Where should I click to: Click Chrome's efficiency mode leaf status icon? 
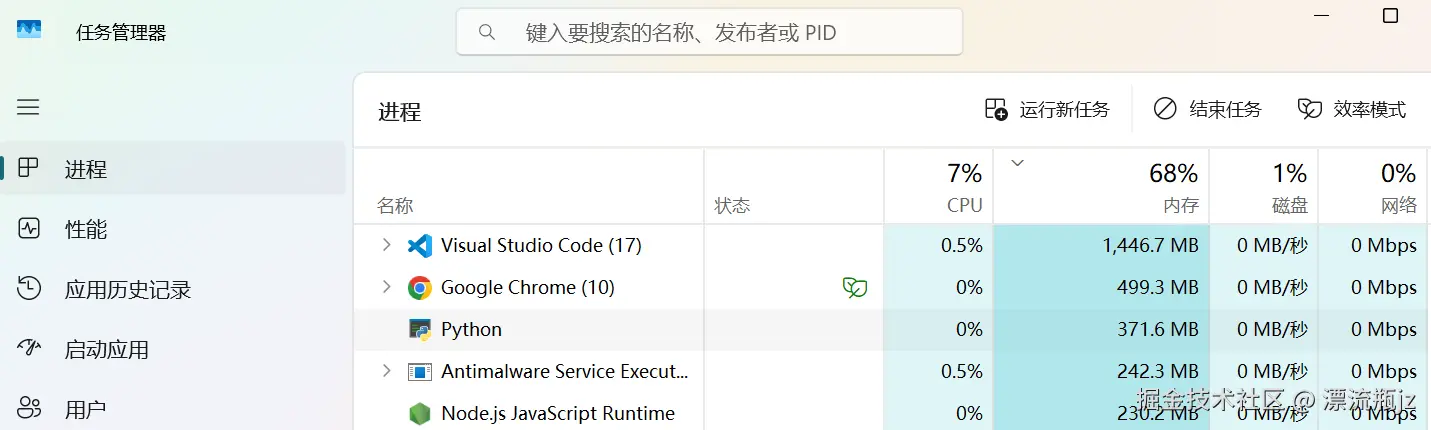[x=854, y=288]
